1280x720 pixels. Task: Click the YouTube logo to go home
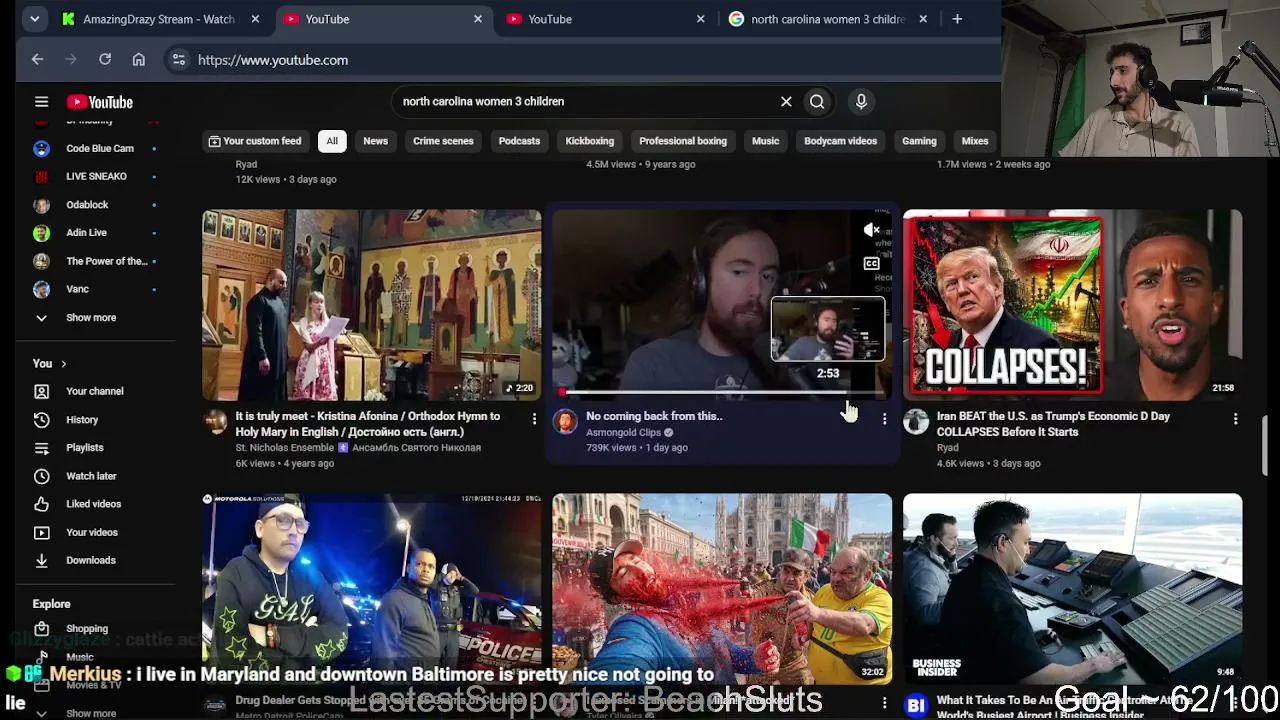click(x=100, y=102)
